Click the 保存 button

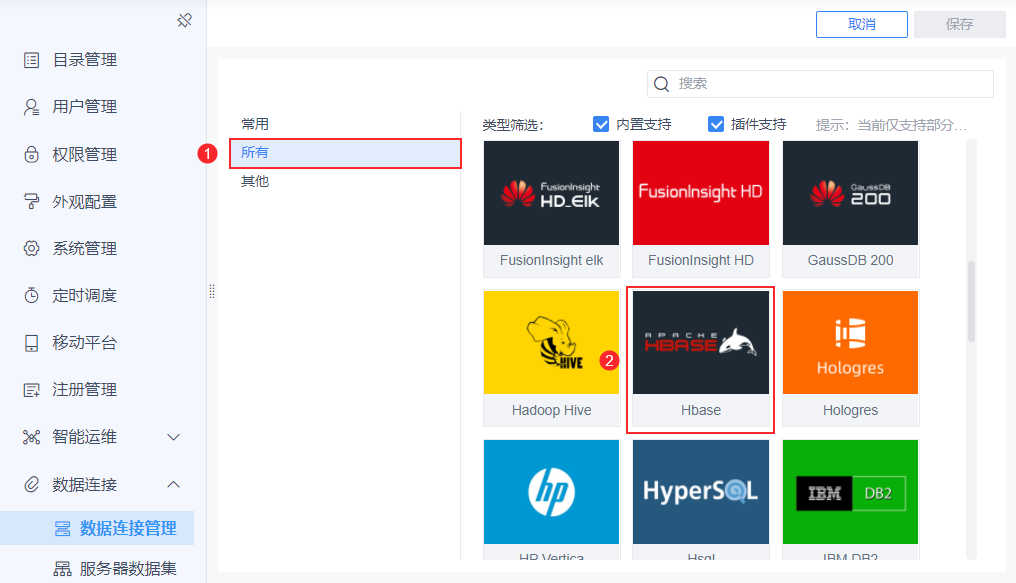(x=960, y=25)
